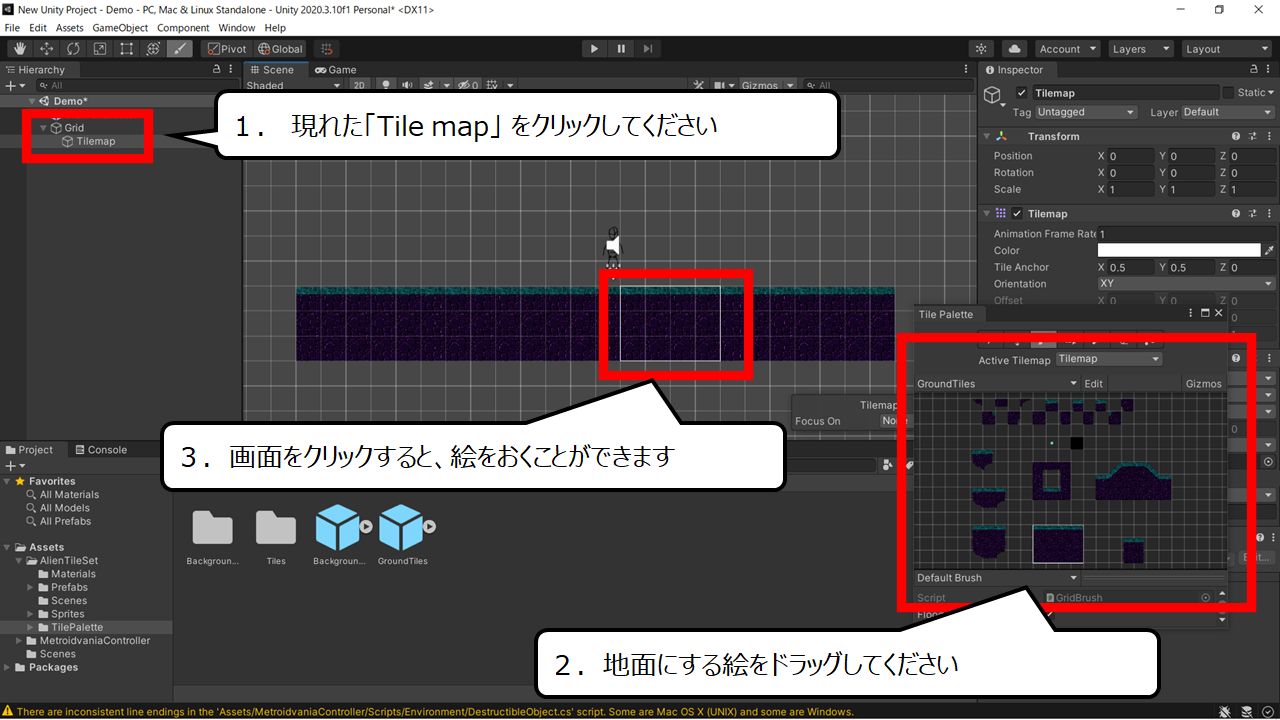Select the Scale tool

(x=100, y=49)
